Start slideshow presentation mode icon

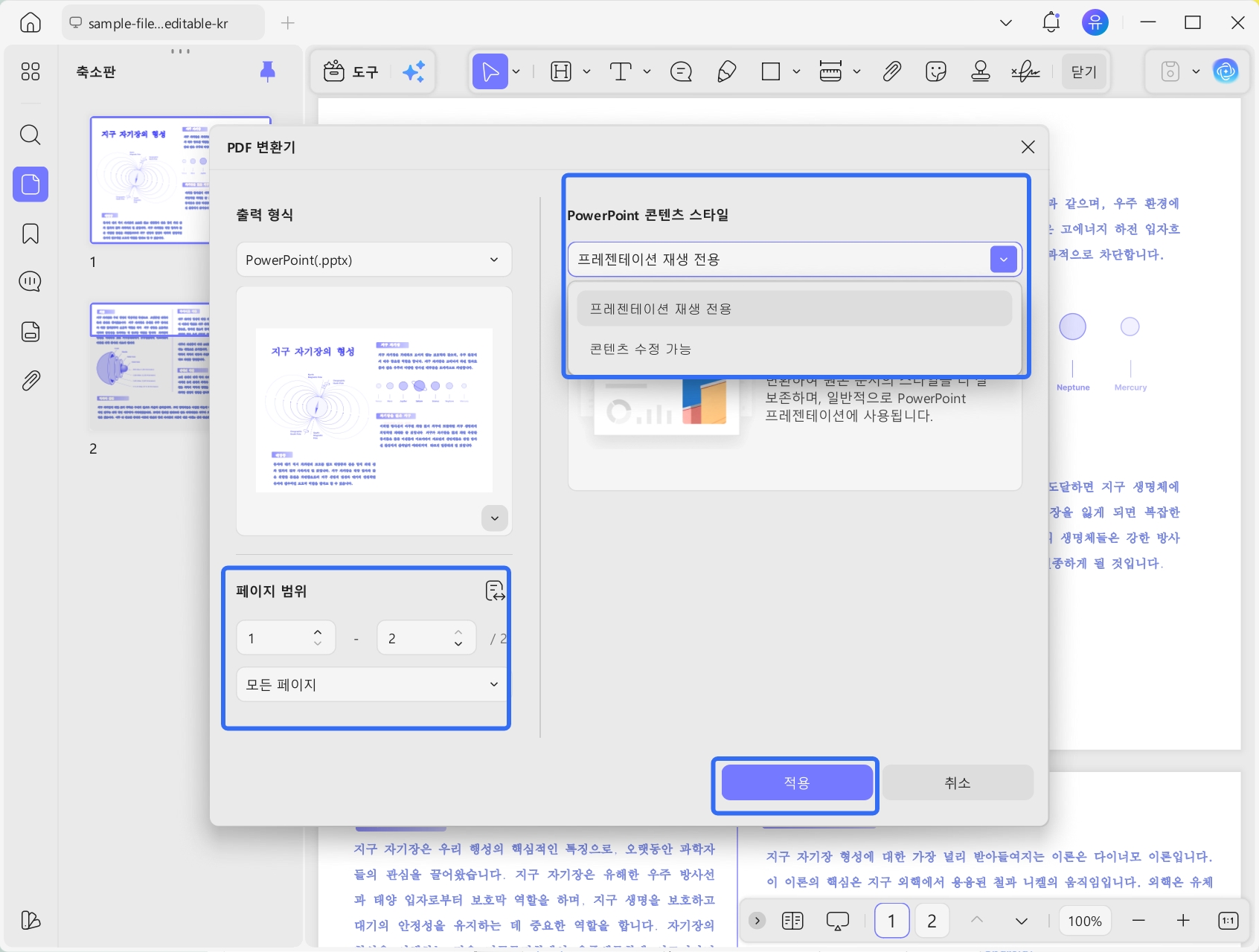tap(838, 921)
